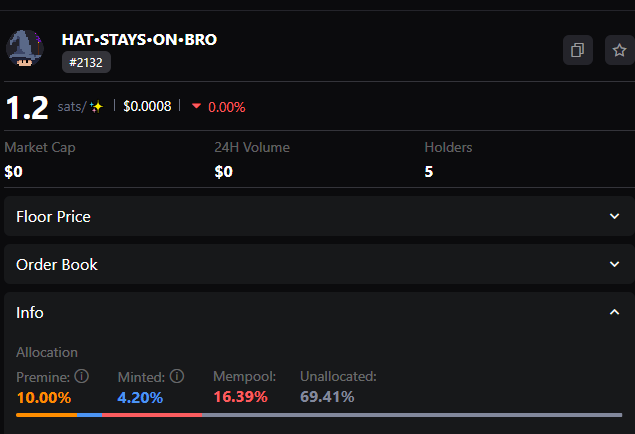Click the copy icon next to the title
The width and height of the screenshot is (635, 434).
pos(577,50)
